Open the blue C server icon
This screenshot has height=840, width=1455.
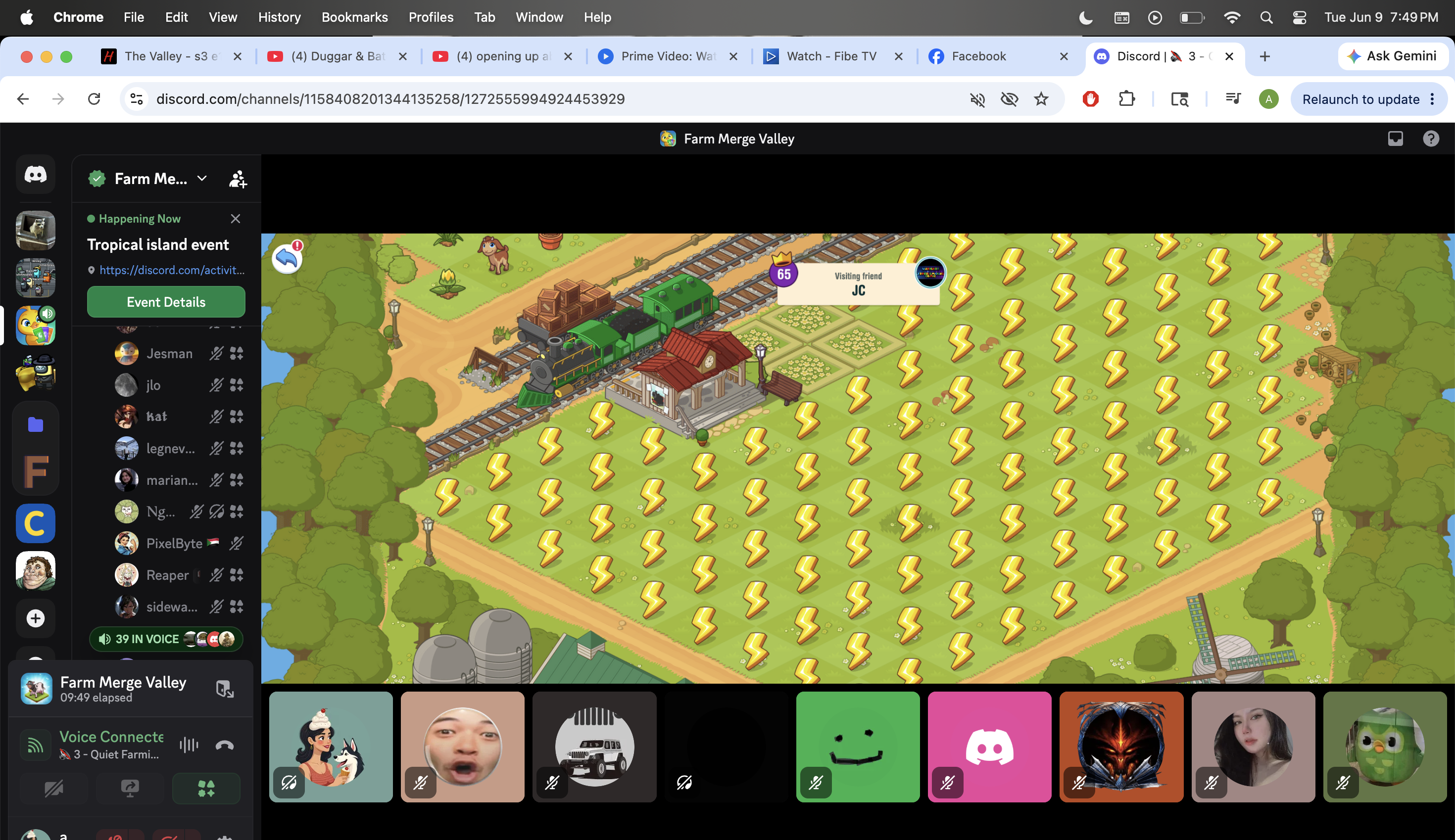point(35,523)
